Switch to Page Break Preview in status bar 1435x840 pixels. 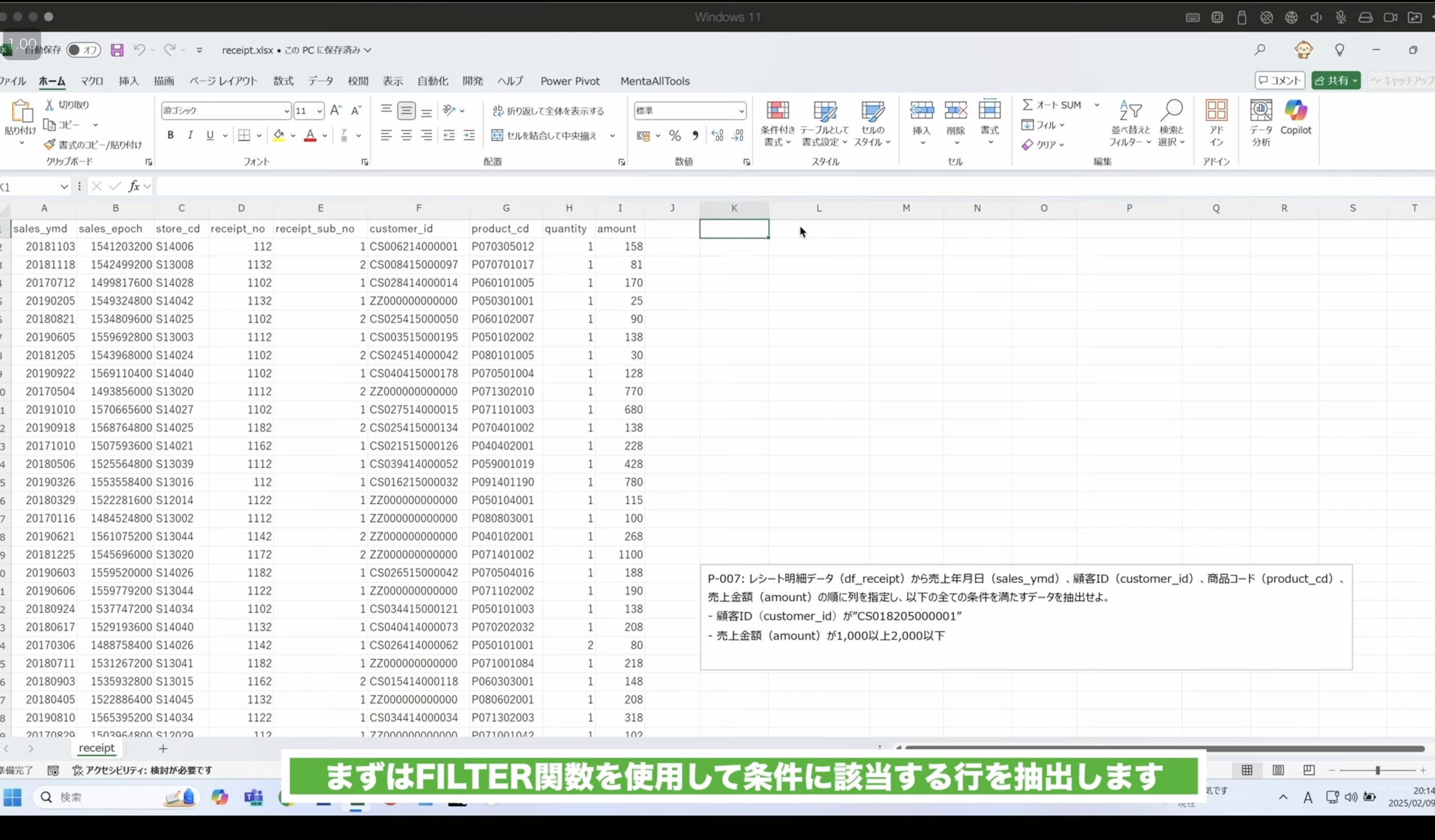pos(1309,770)
